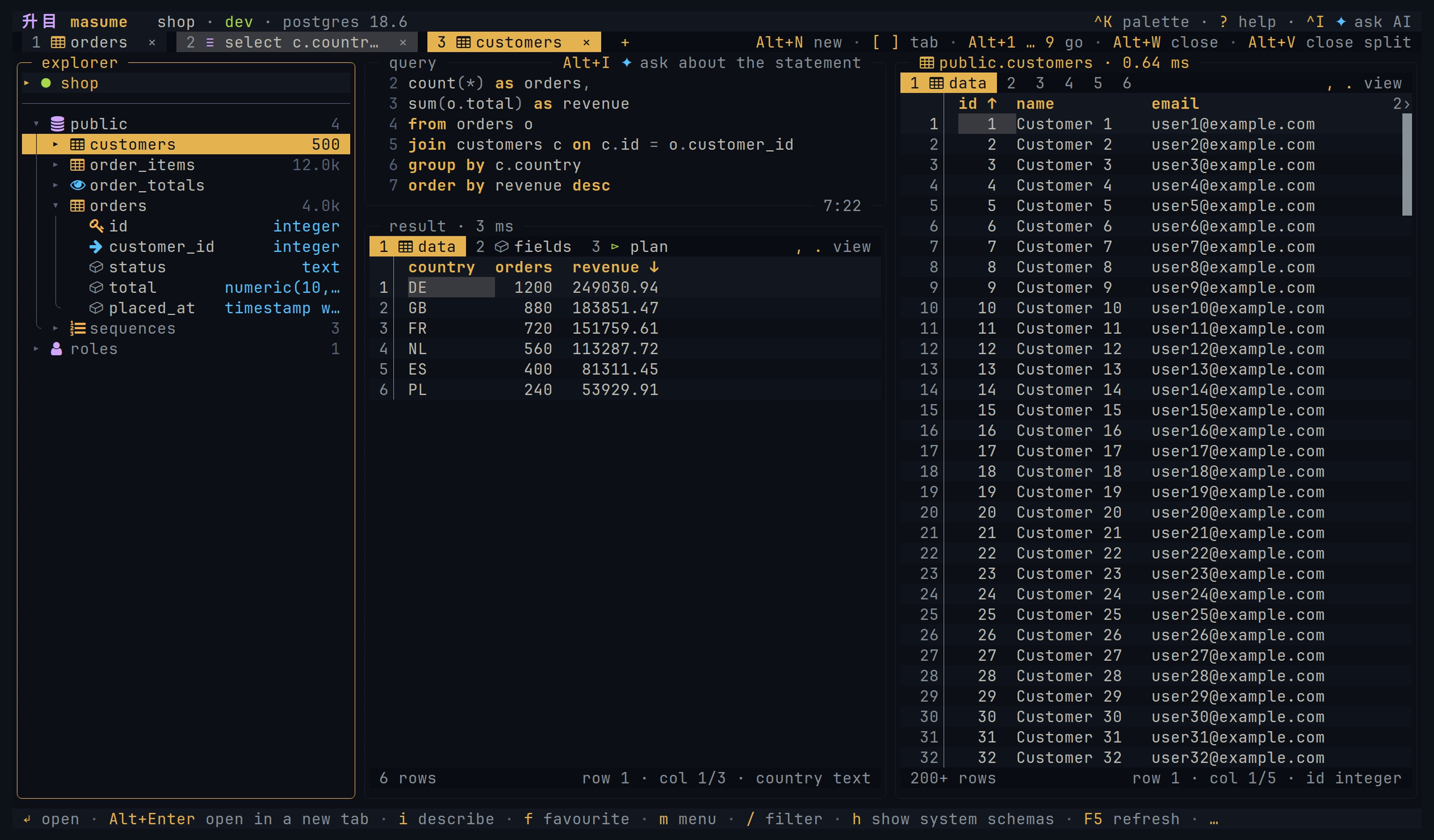Click view switcher in result panel
This screenshot has height=840, width=1434.
[834, 246]
